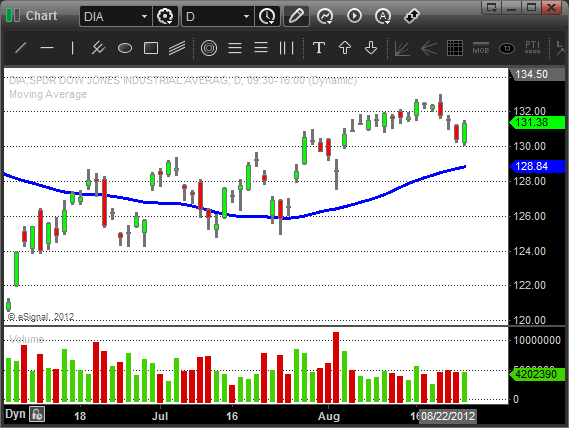This screenshot has height=428, width=569.
Task: Click the 4202390 volume value marker
Action: click(x=537, y=374)
